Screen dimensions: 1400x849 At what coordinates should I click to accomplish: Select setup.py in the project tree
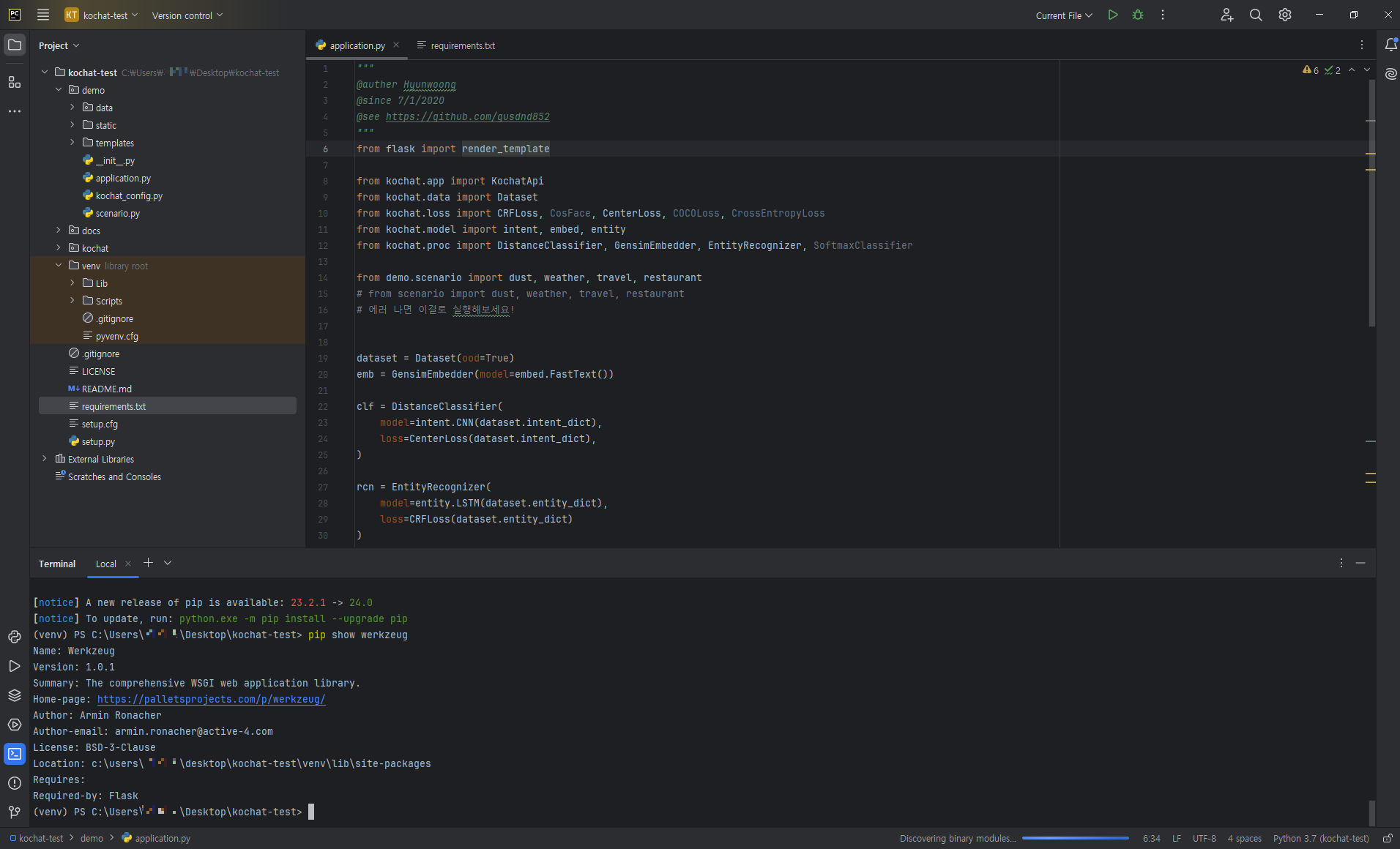(x=98, y=441)
